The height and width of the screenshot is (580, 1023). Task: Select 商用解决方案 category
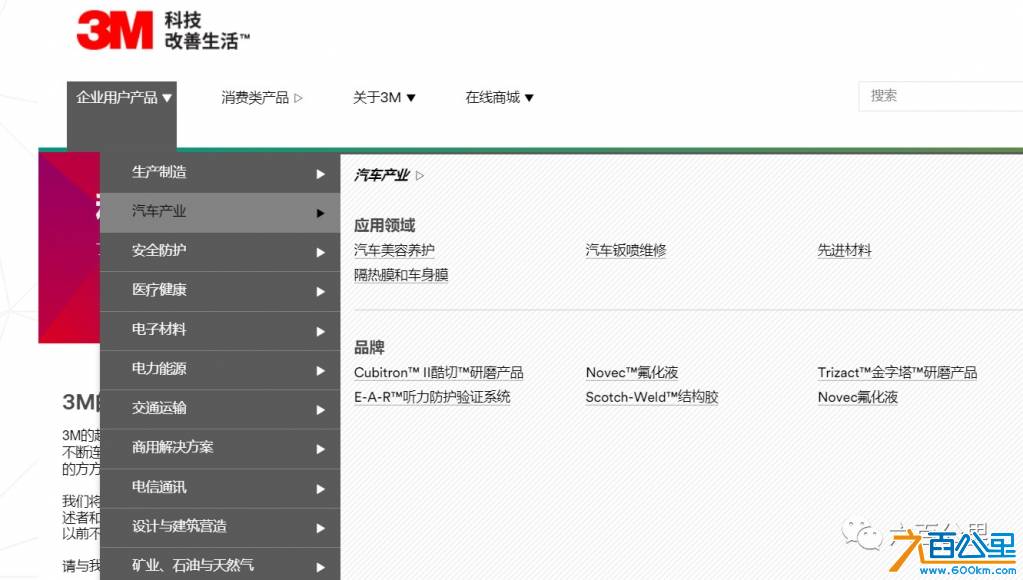pos(220,448)
